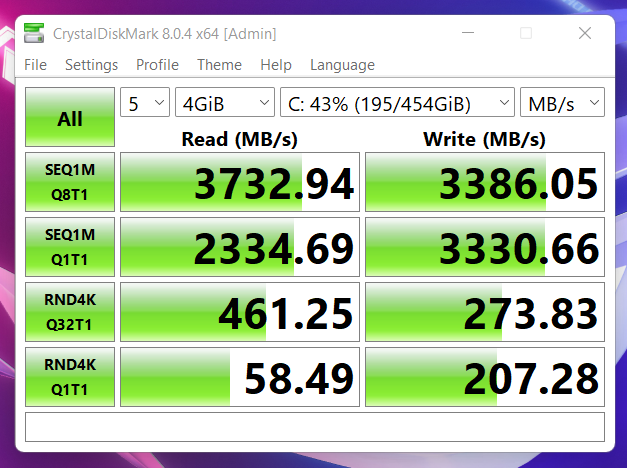Image resolution: width=627 pixels, height=468 pixels.
Task: Click the empty comment field at bottom
Action: 314,427
